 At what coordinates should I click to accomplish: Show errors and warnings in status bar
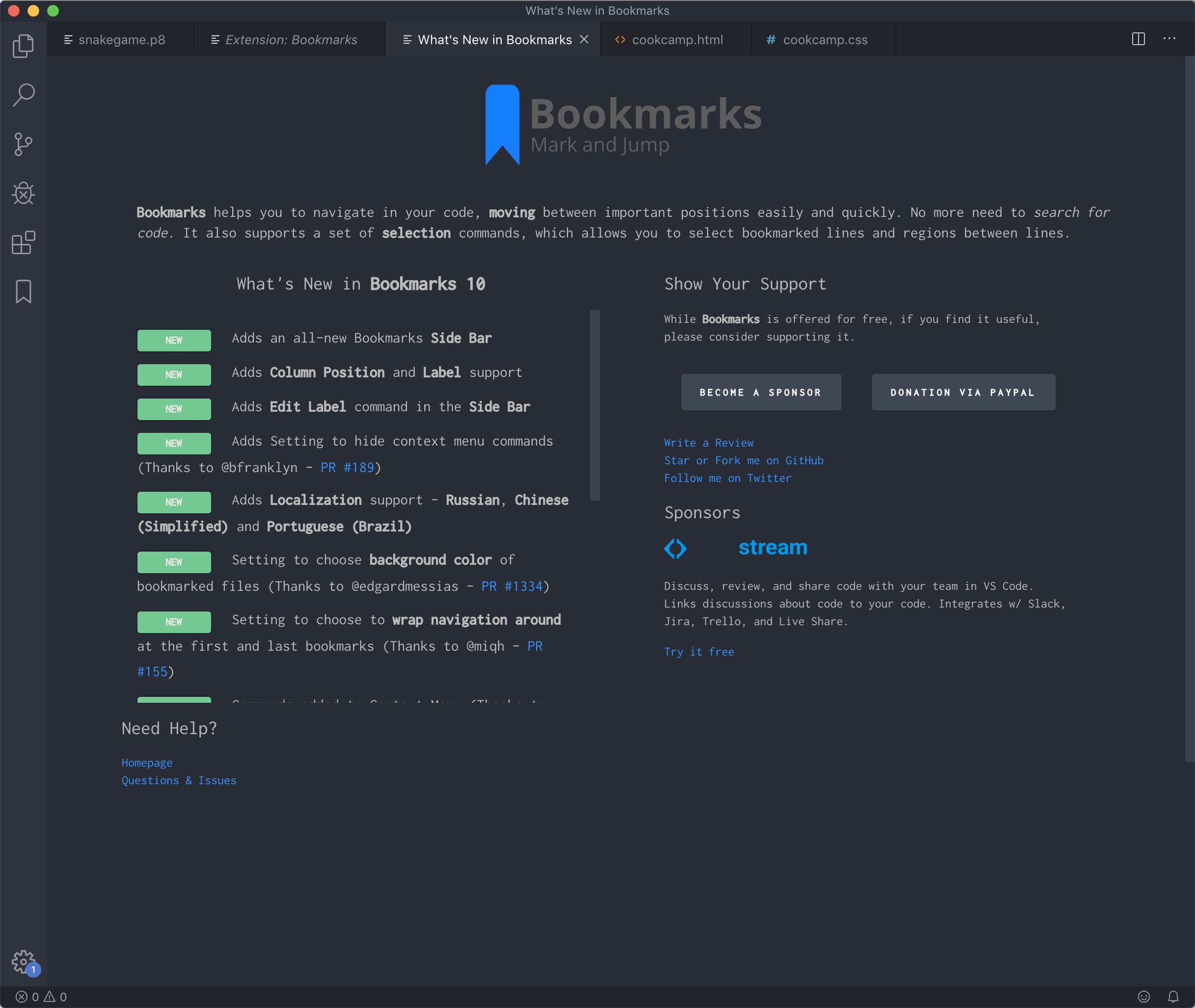tap(41, 997)
